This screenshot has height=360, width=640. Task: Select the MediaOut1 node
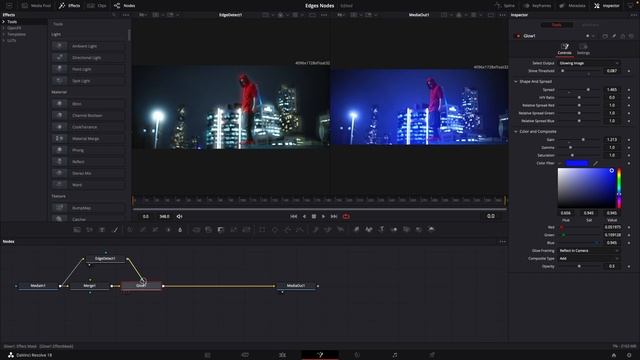pos(296,286)
